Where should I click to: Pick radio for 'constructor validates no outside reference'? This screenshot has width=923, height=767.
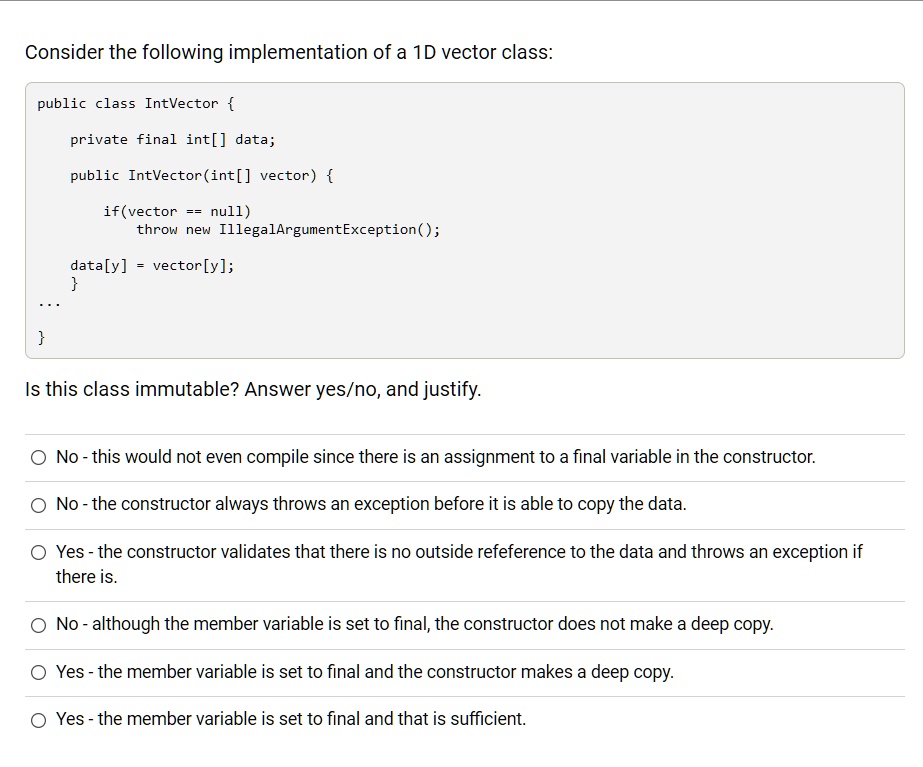(38, 552)
